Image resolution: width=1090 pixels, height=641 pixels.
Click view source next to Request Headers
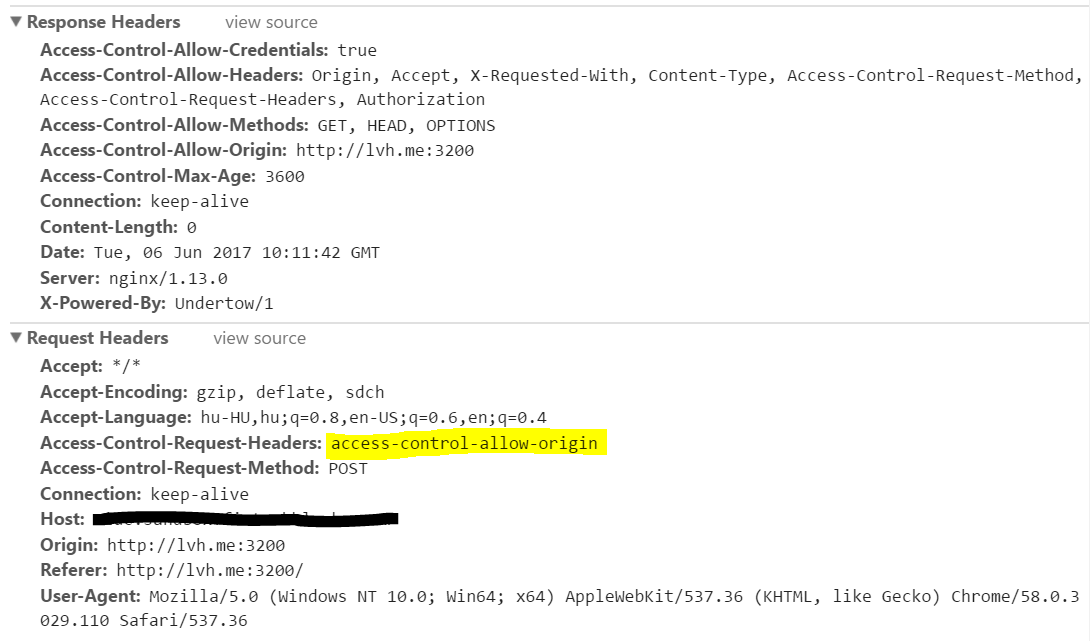(259, 338)
